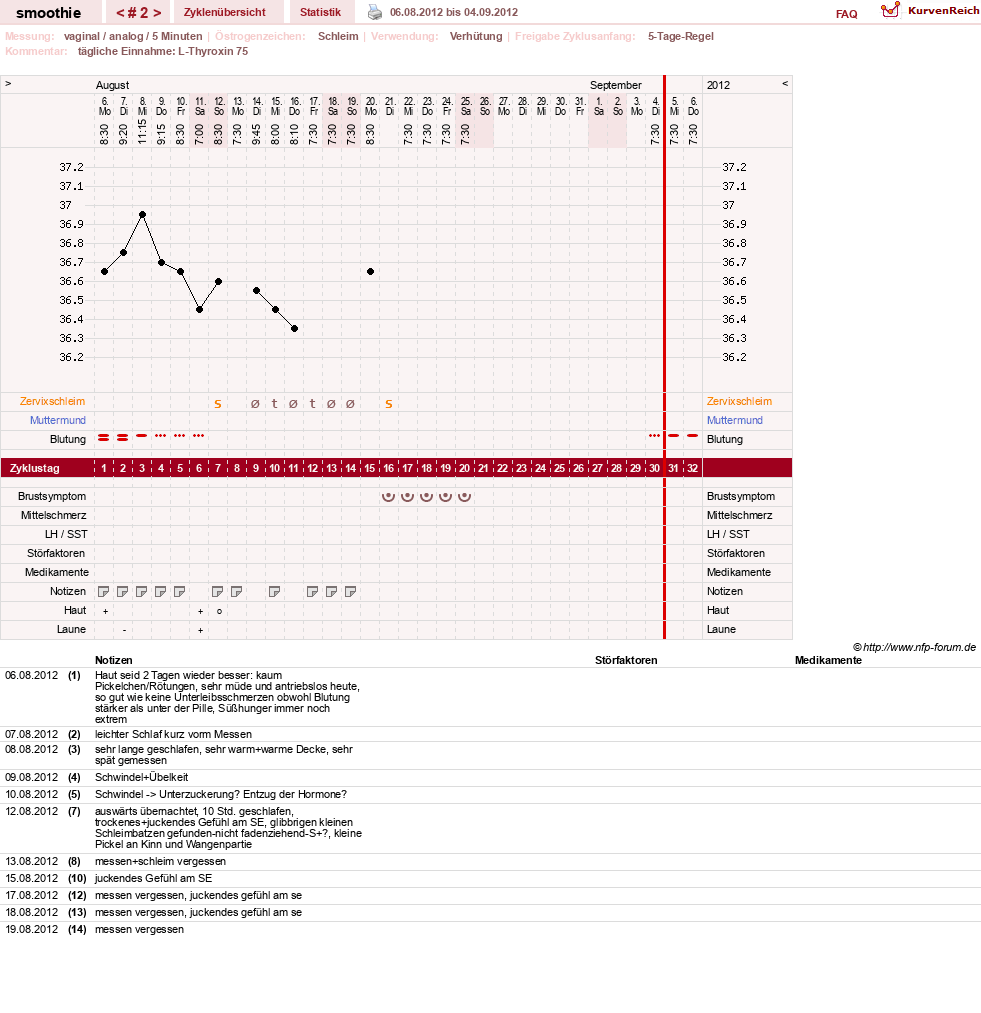Open the note icon on cycle day 7
Image resolution: width=981 pixels, height=1013 pixels.
point(218,591)
